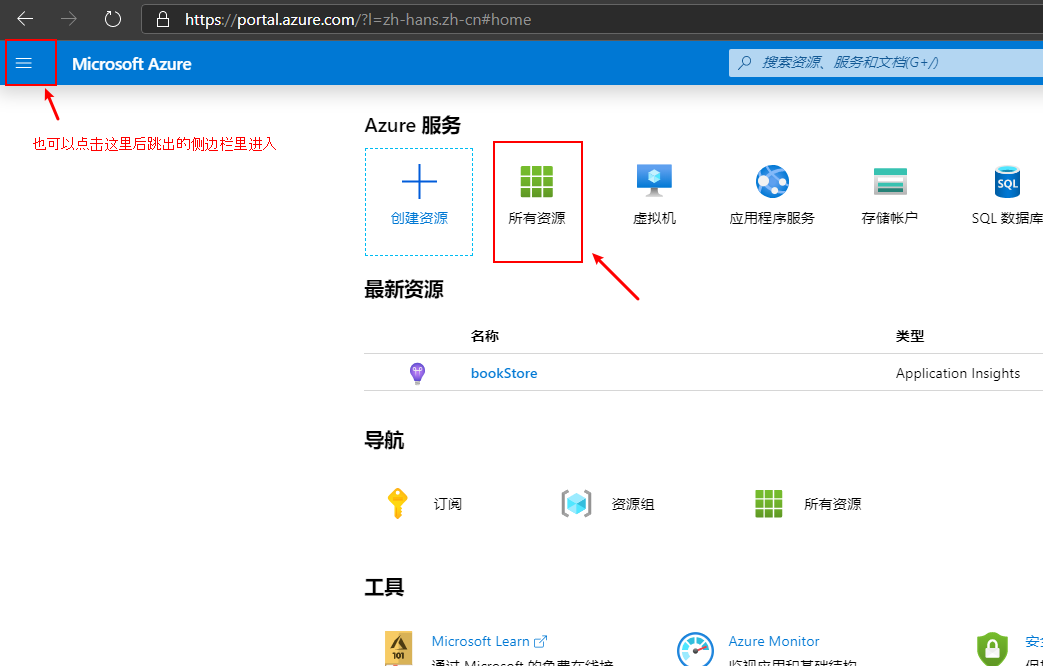Open 所有资源 grid icon under 导航
Image resolution: width=1043 pixels, height=666 pixels.
coord(769,504)
